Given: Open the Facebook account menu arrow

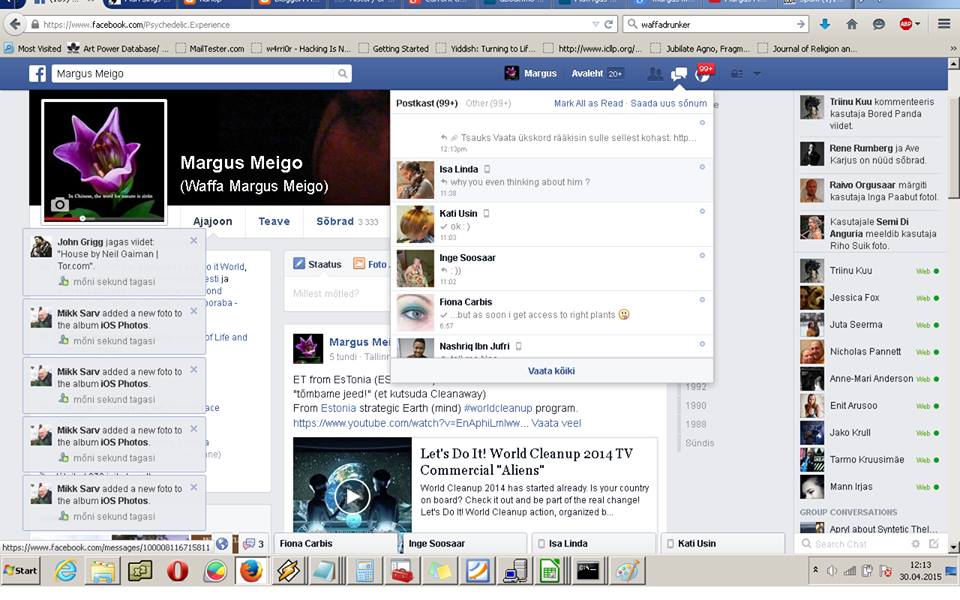Looking at the screenshot, I should pos(757,73).
